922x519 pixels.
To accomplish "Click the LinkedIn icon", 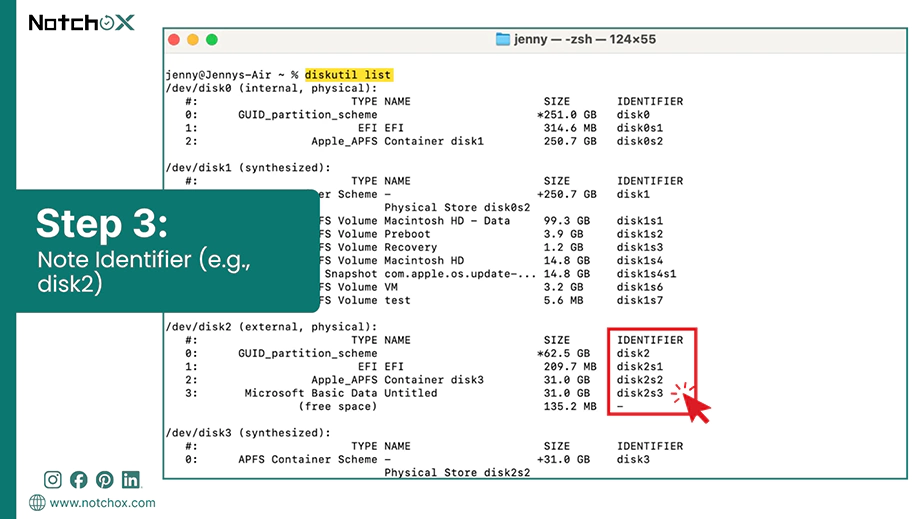I will pos(131,480).
